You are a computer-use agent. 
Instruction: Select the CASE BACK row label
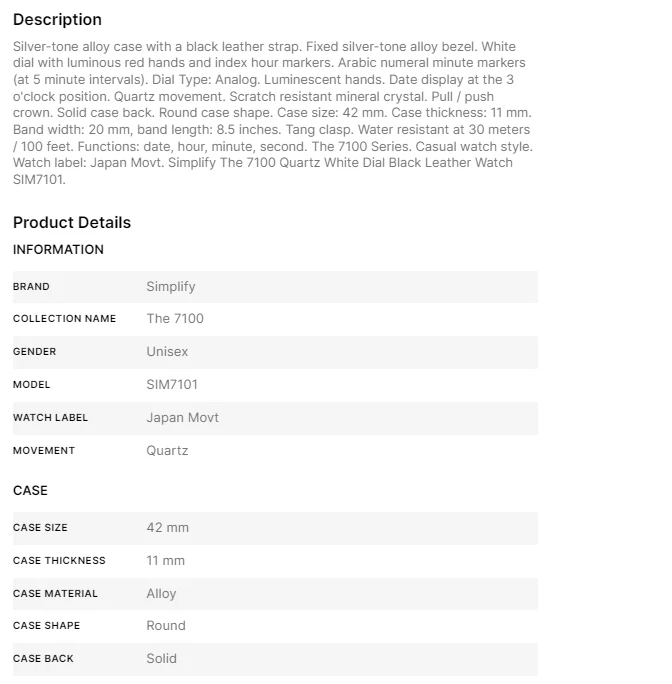click(43, 659)
